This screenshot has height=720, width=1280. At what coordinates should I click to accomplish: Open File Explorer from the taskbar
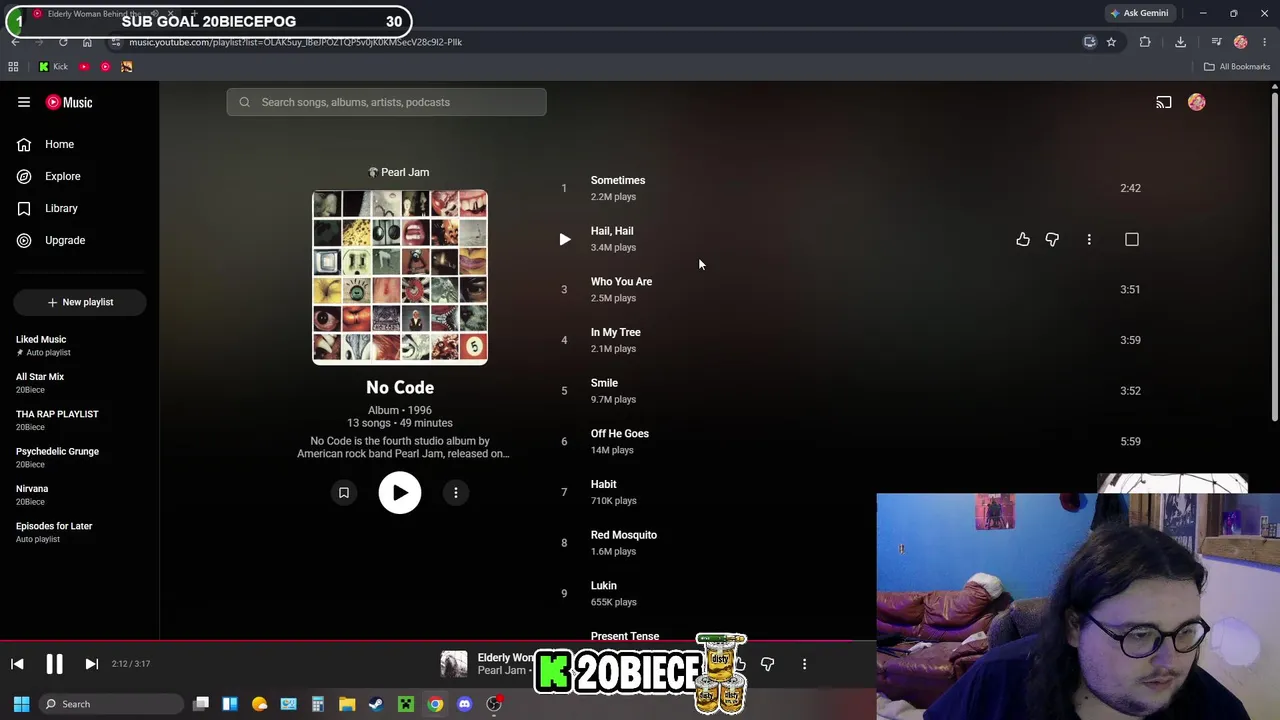point(347,704)
